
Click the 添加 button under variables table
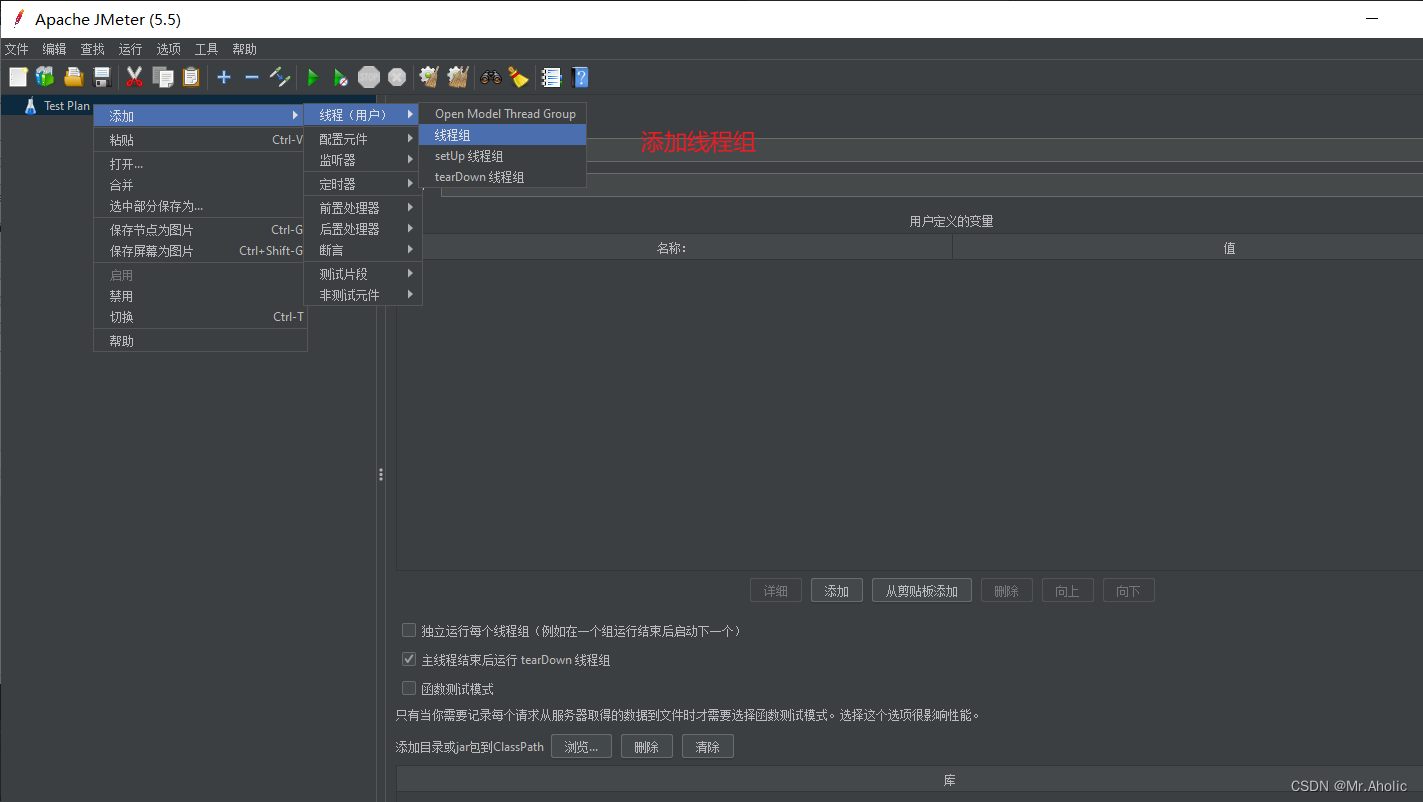pyautogui.click(x=837, y=591)
